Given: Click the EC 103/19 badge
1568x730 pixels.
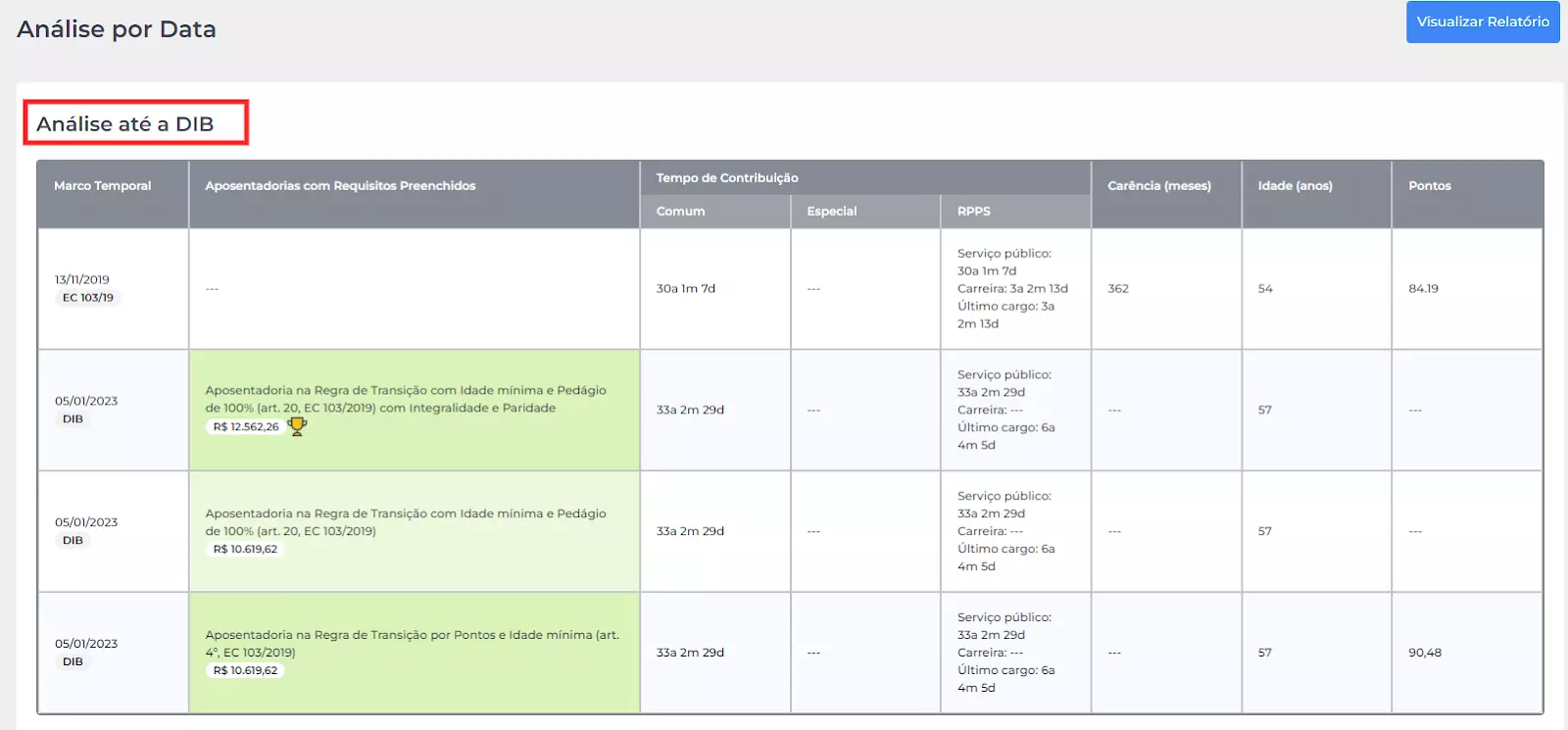Looking at the screenshot, I should (88, 298).
